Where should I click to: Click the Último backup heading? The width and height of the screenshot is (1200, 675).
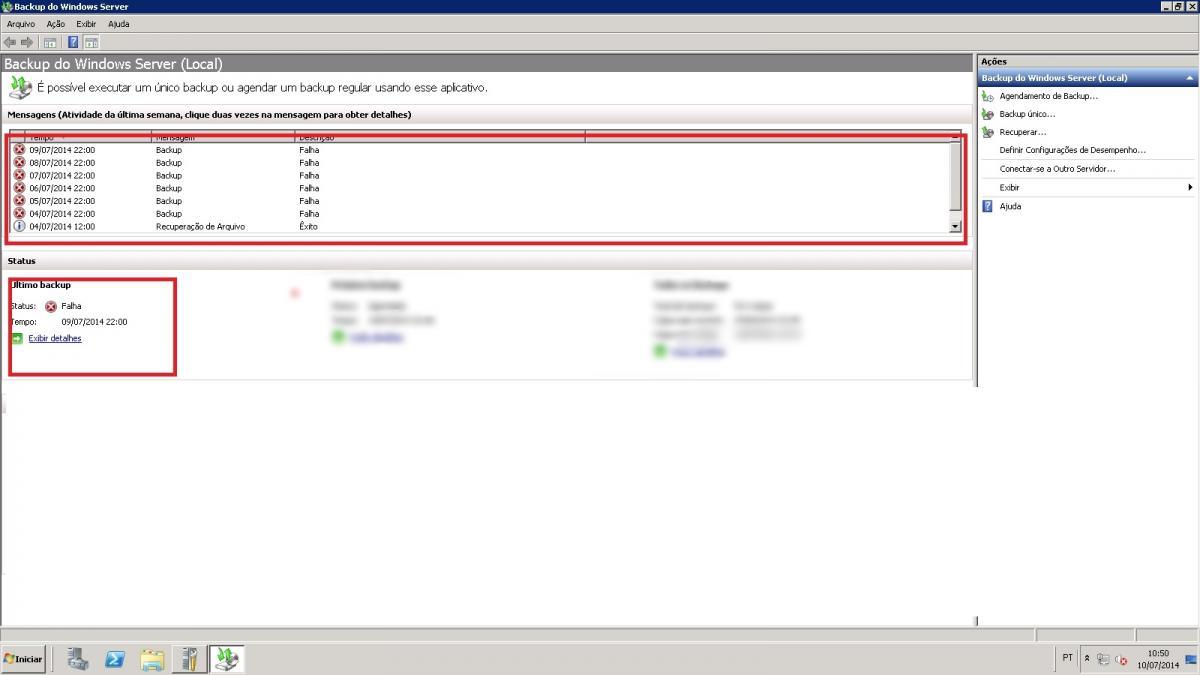(x=40, y=285)
